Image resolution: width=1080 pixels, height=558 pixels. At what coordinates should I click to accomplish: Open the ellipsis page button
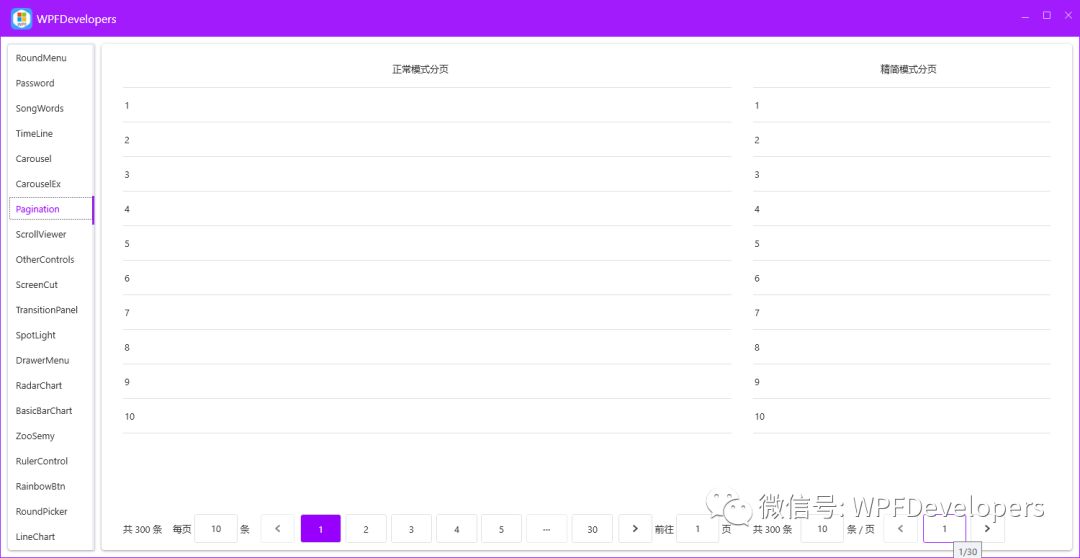pos(546,529)
